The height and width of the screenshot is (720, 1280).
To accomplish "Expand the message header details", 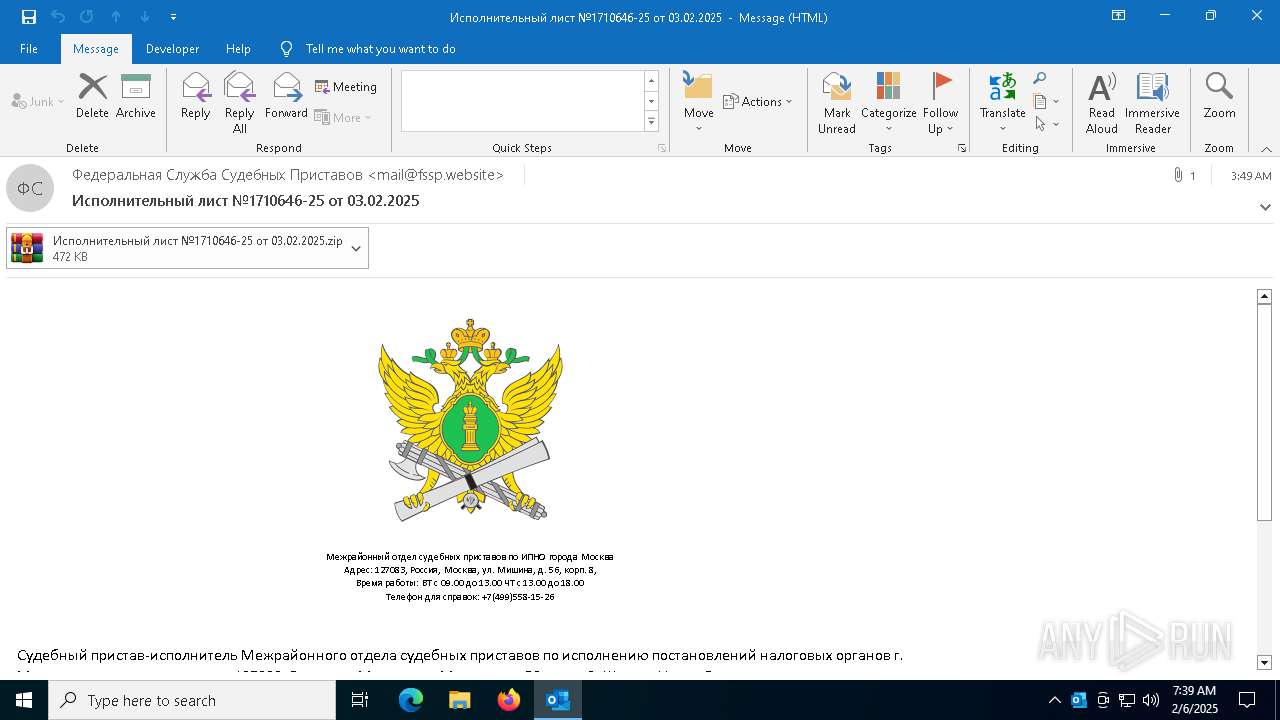I will click(x=1265, y=207).
